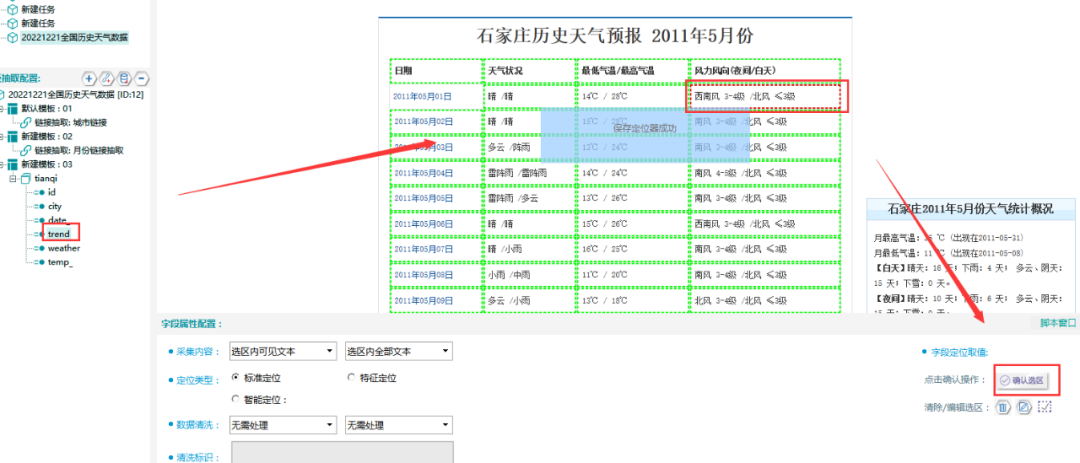Select the weather field in the tree

[64, 248]
